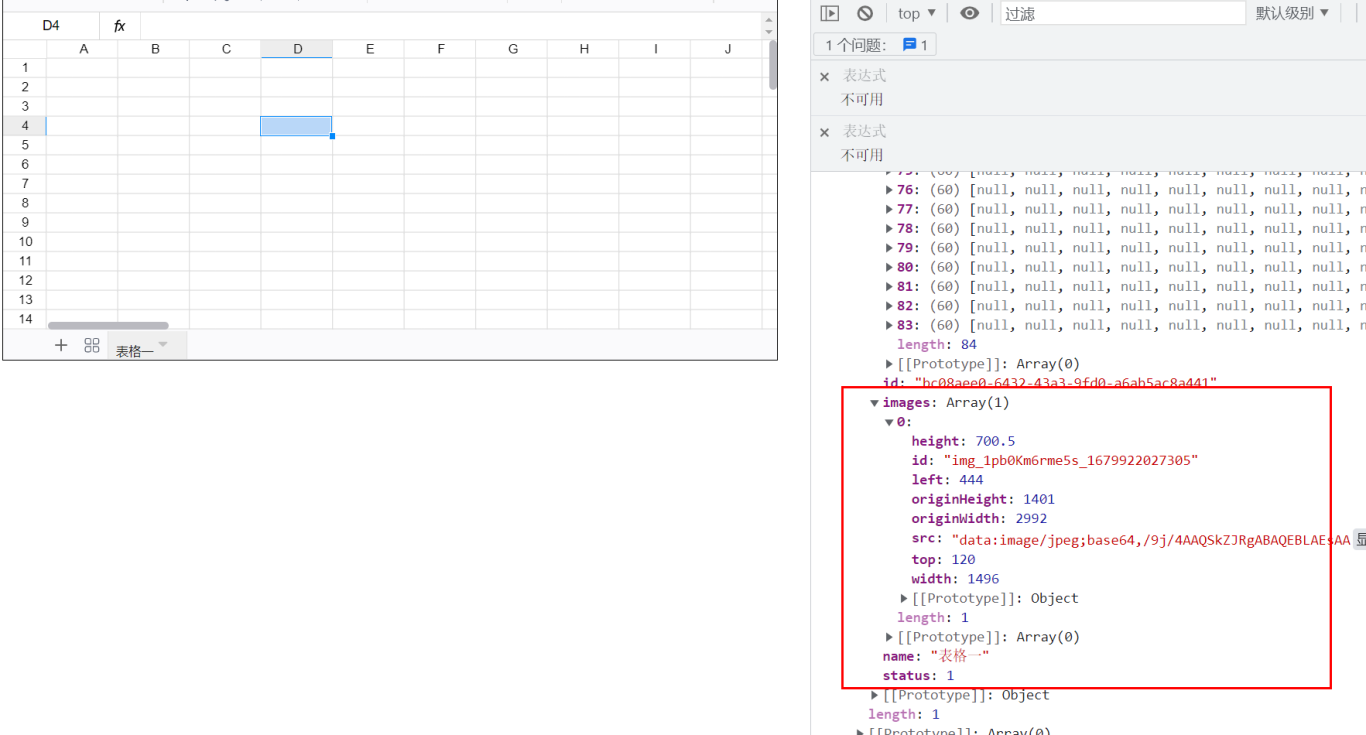Click the 1 个问题 issues counter
Image resolution: width=1366 pixels, height=735 pixels.
(x=855, y=44)
